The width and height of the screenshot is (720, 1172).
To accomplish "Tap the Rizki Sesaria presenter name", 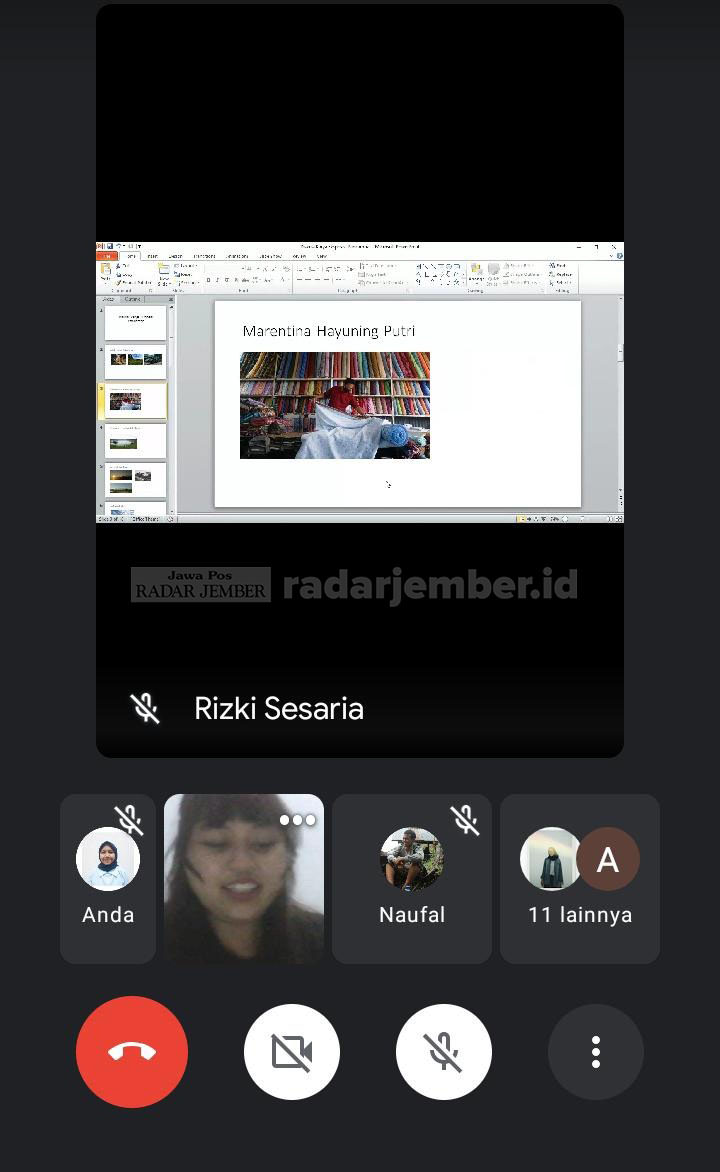I will (x=279, y=709).
